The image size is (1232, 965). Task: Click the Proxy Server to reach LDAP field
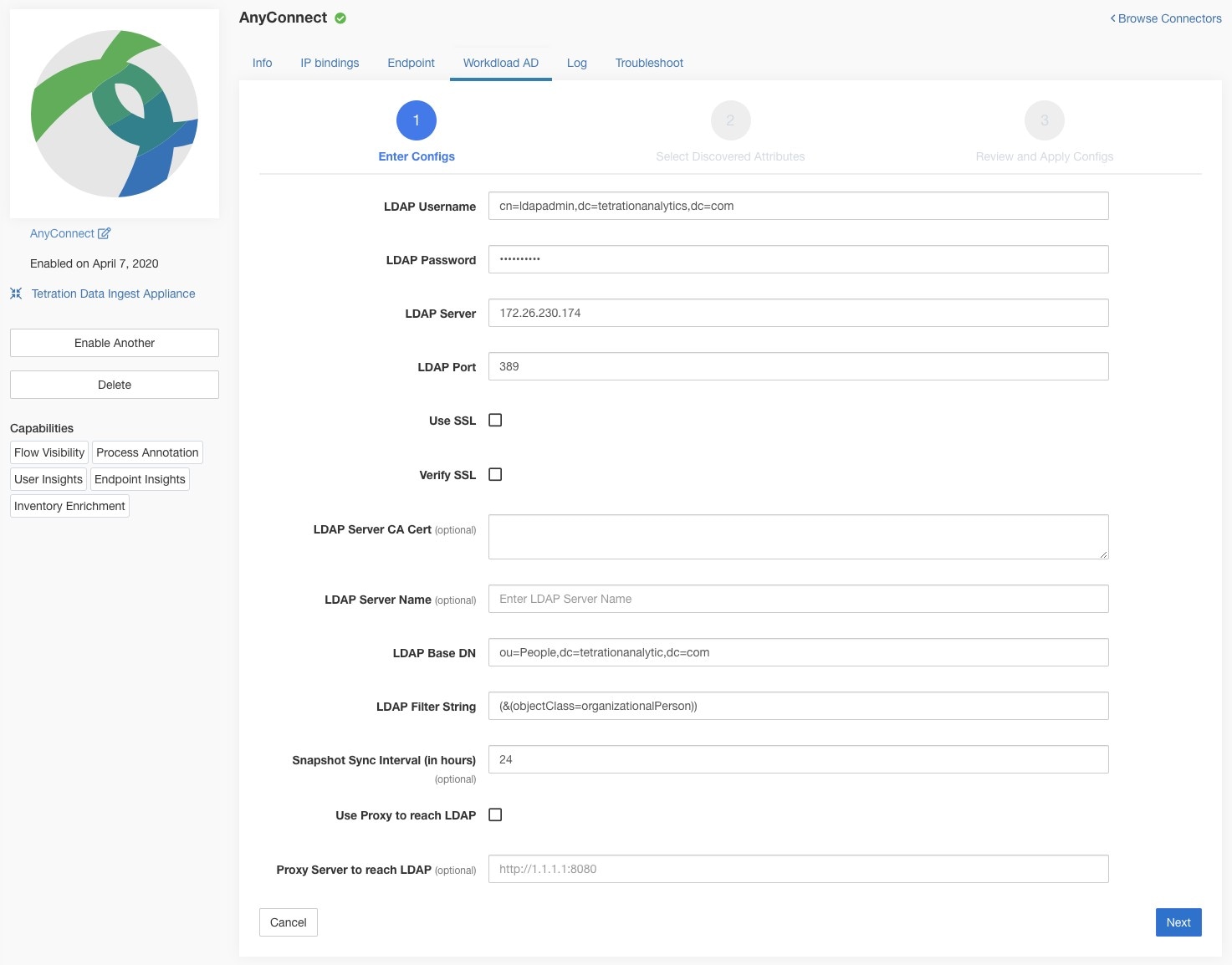tap(799, 869)
